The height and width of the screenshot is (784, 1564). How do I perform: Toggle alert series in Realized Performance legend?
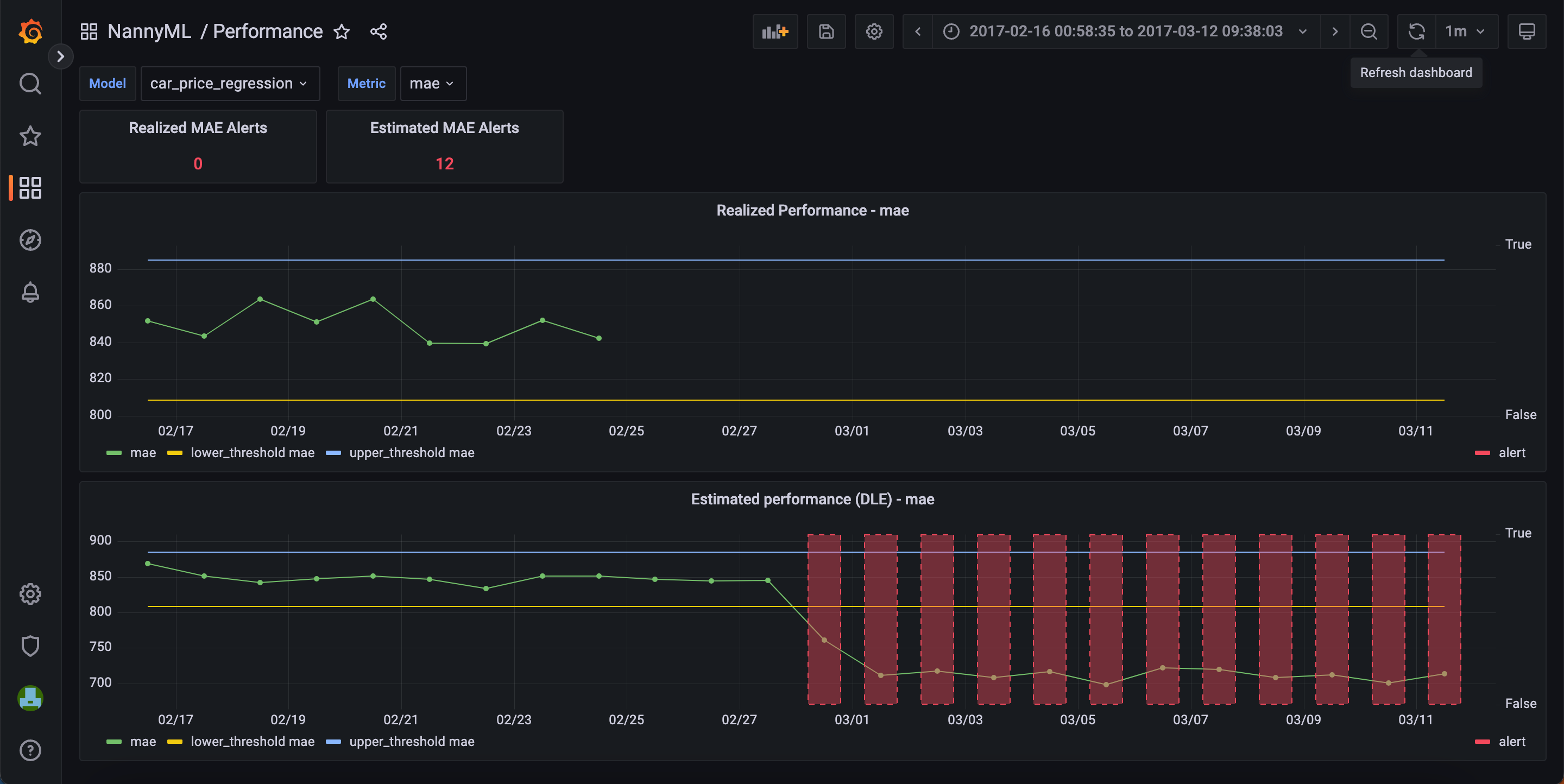(x=1512, y=453)
